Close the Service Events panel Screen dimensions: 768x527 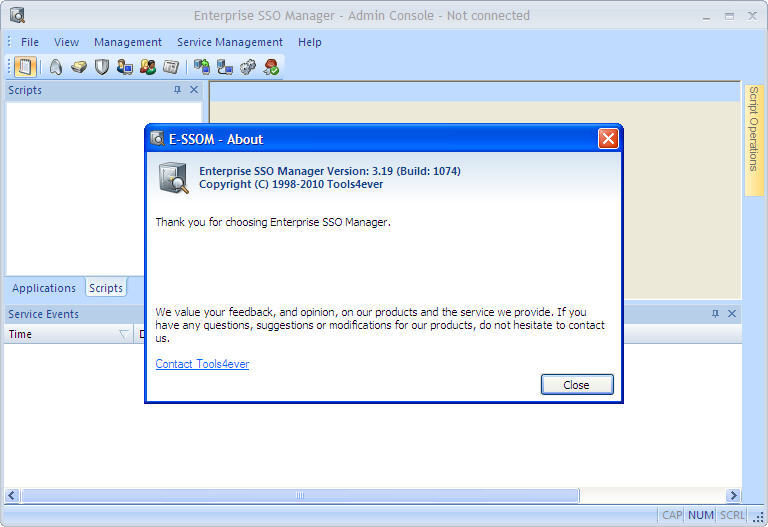coord(732,313)
